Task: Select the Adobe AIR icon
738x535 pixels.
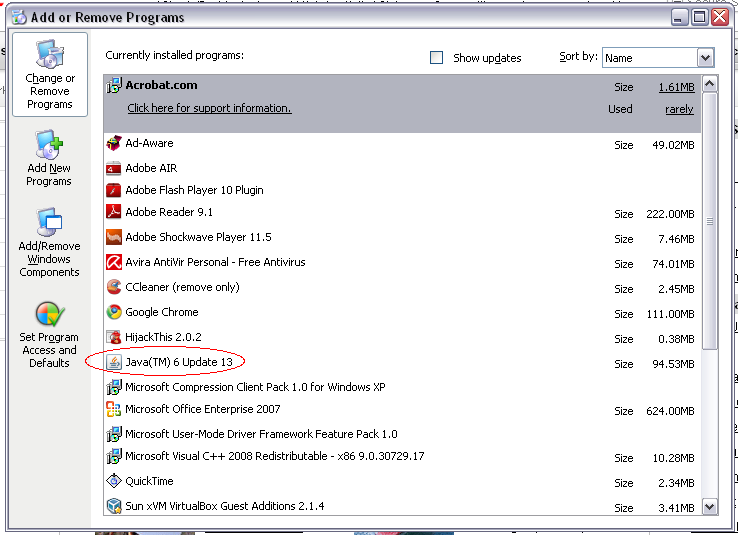Action: (114, 169)
